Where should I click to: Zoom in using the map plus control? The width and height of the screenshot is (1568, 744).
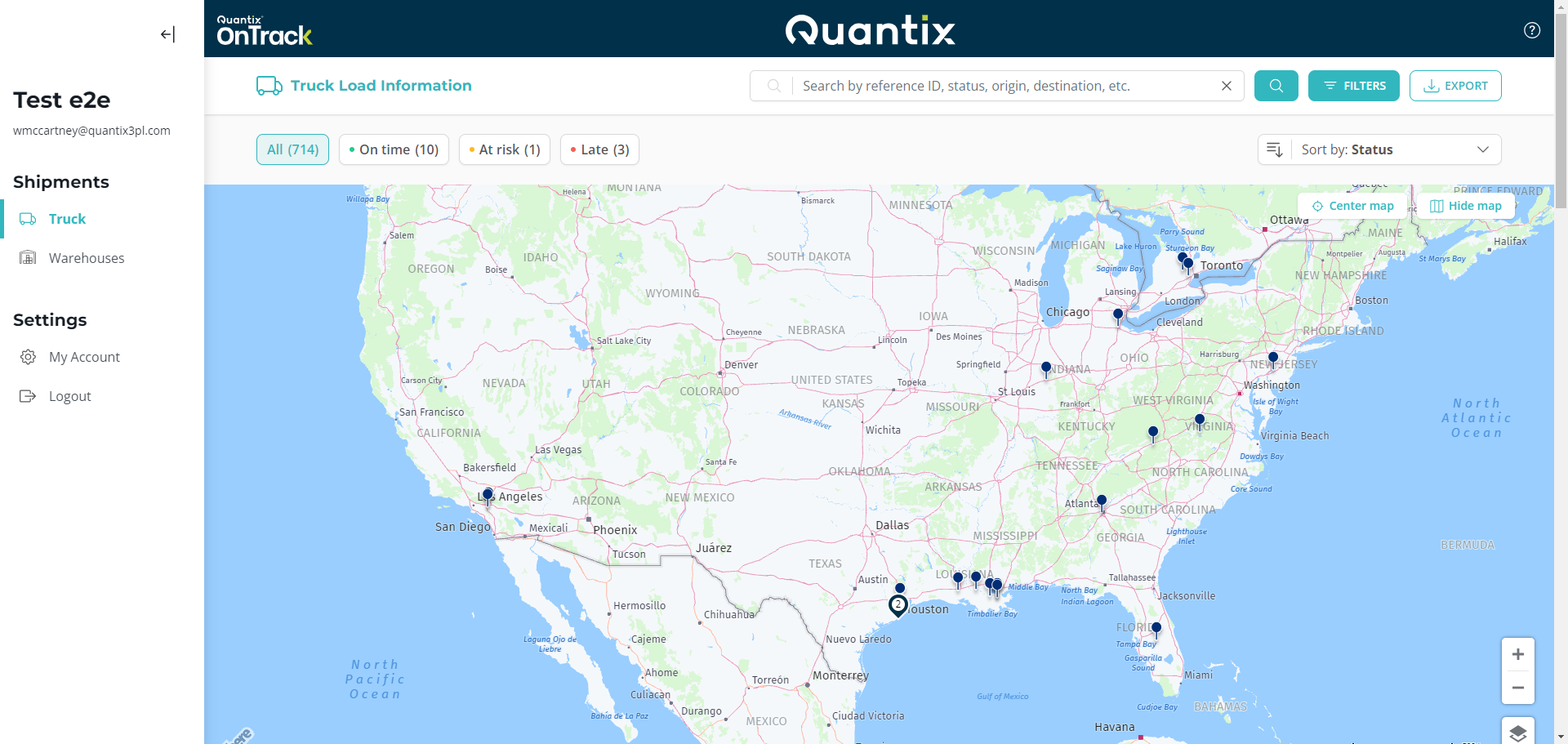(1518, 653)
